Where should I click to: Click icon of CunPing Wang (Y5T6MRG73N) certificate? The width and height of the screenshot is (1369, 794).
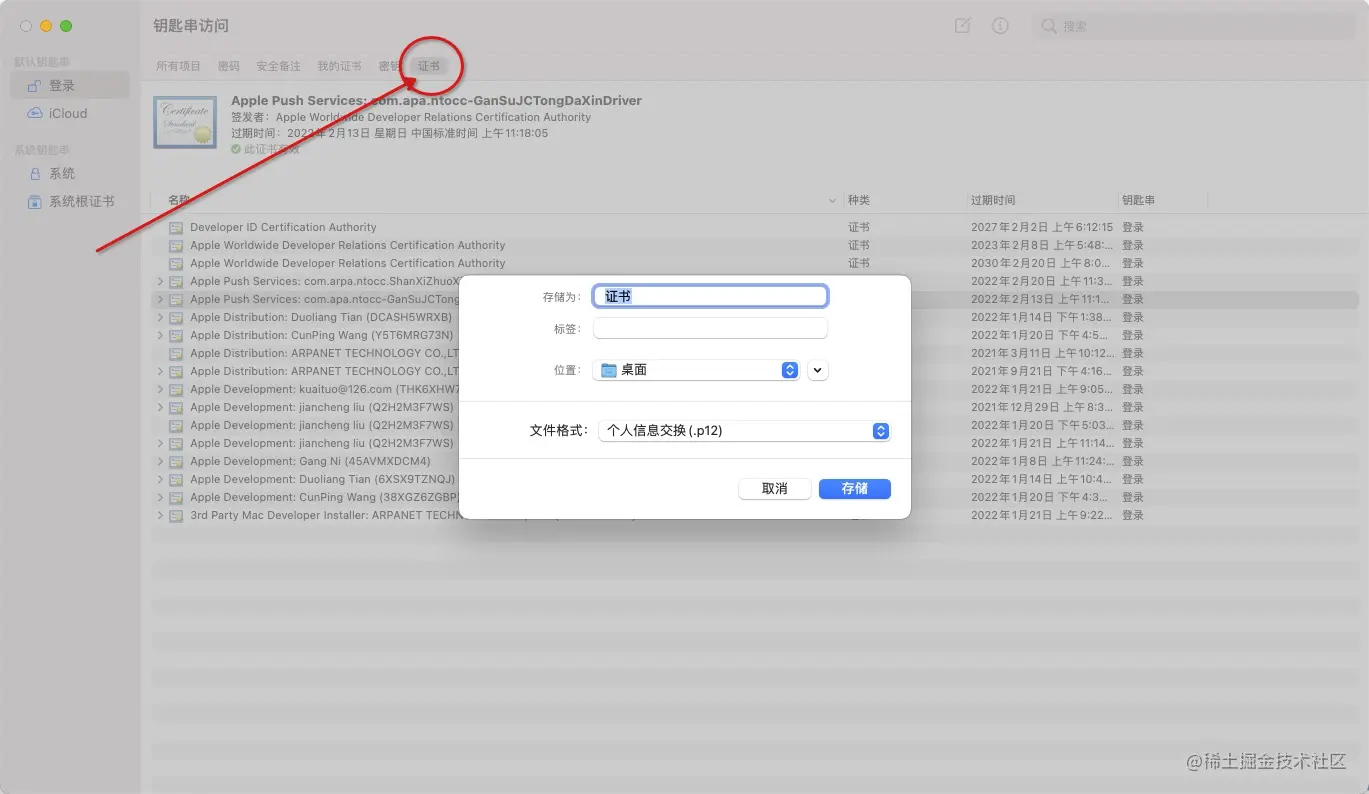pyautogui.click(x=176, y=335)
